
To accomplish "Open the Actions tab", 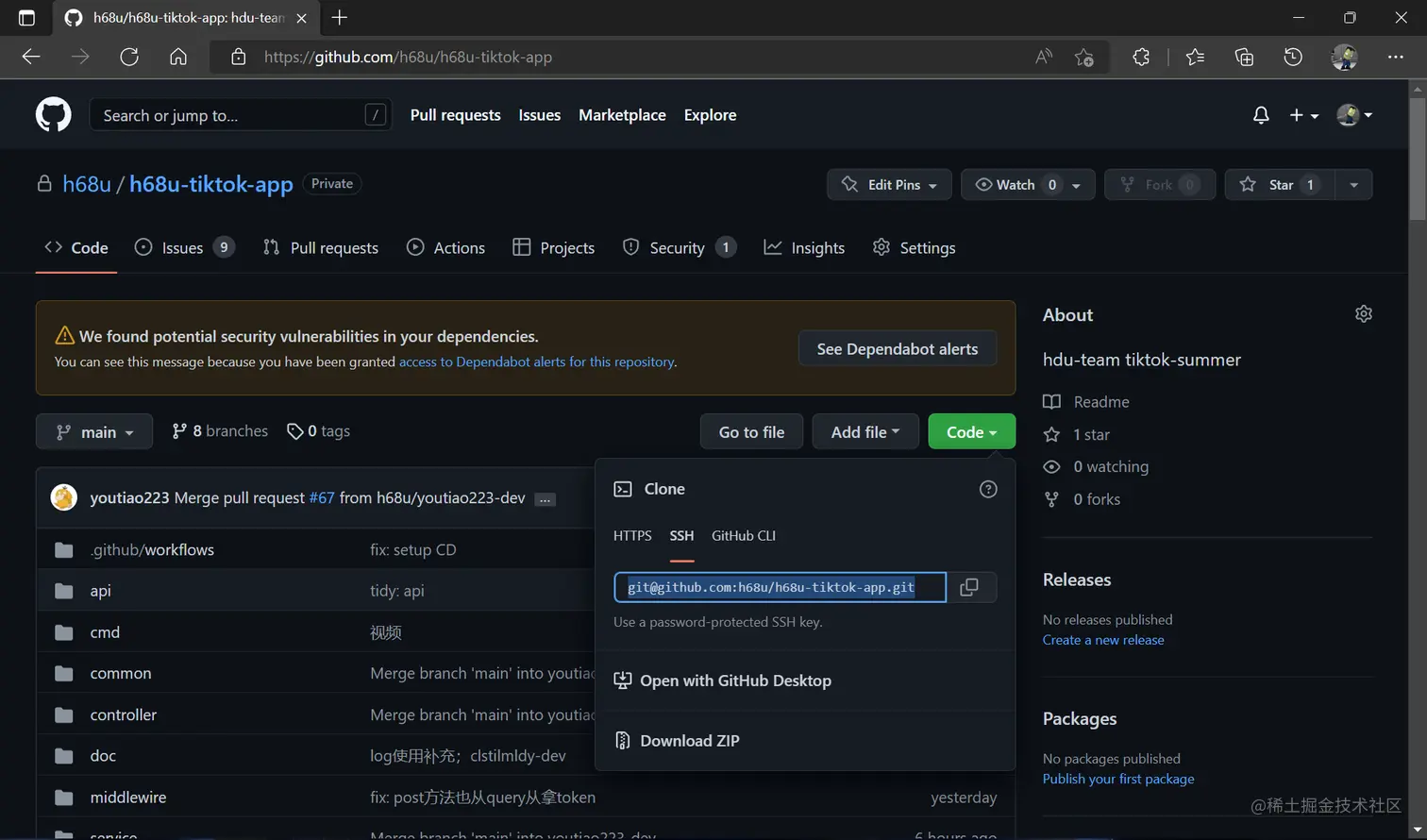I will pos(445,247).
